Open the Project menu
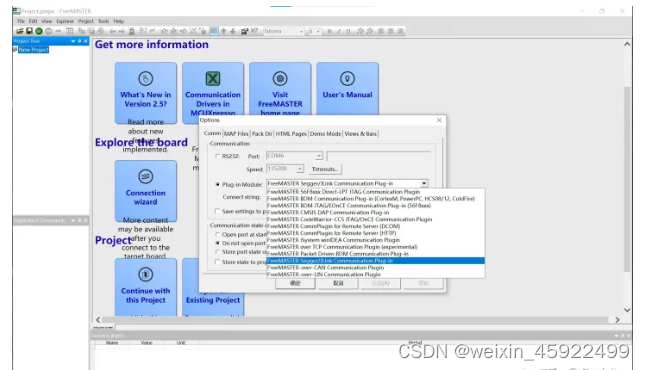This screenshot has height=370, width=645. click(x=86, y=21)
